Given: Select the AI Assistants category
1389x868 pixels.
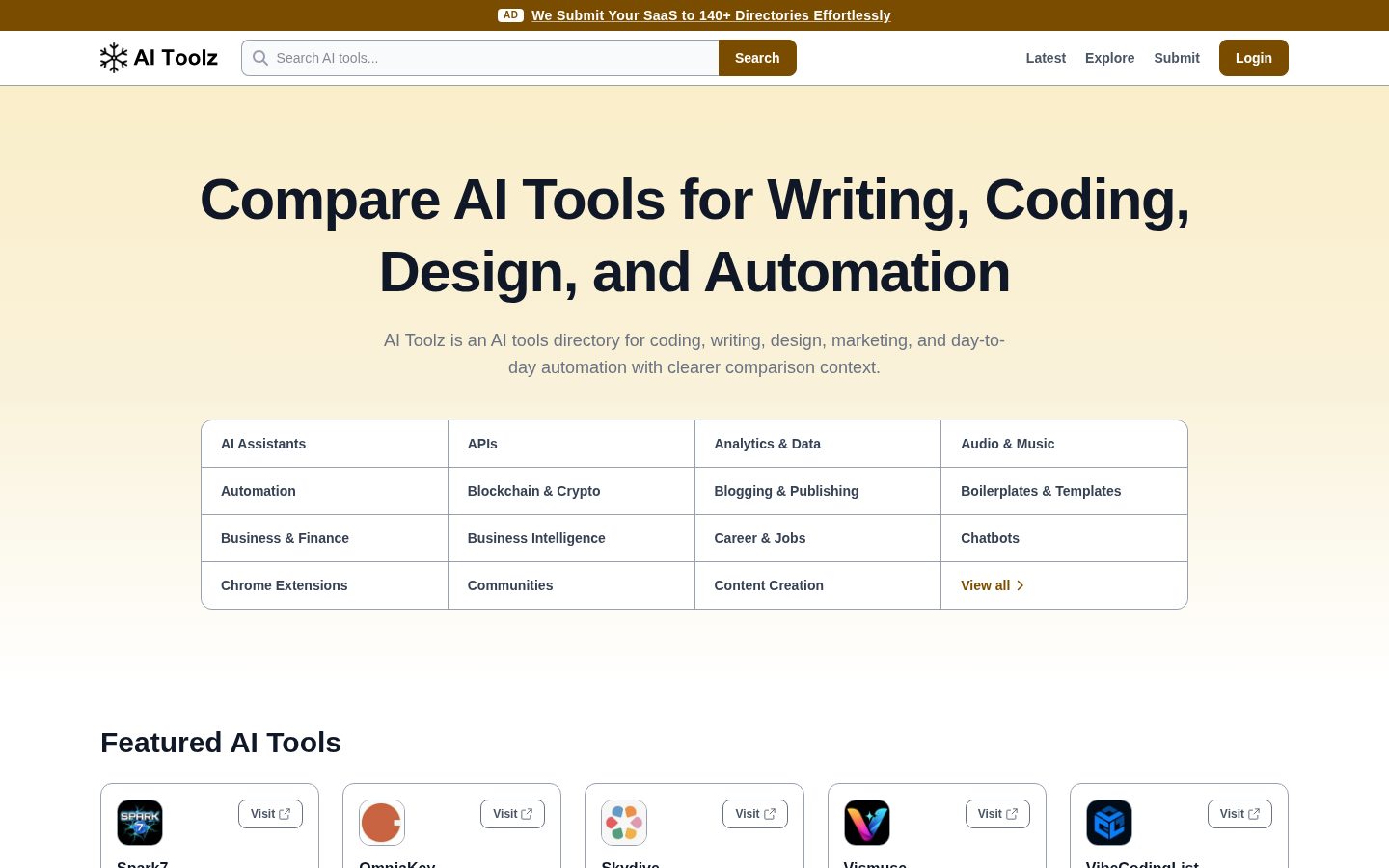Looking at the screenshot, I should (324, 444).
